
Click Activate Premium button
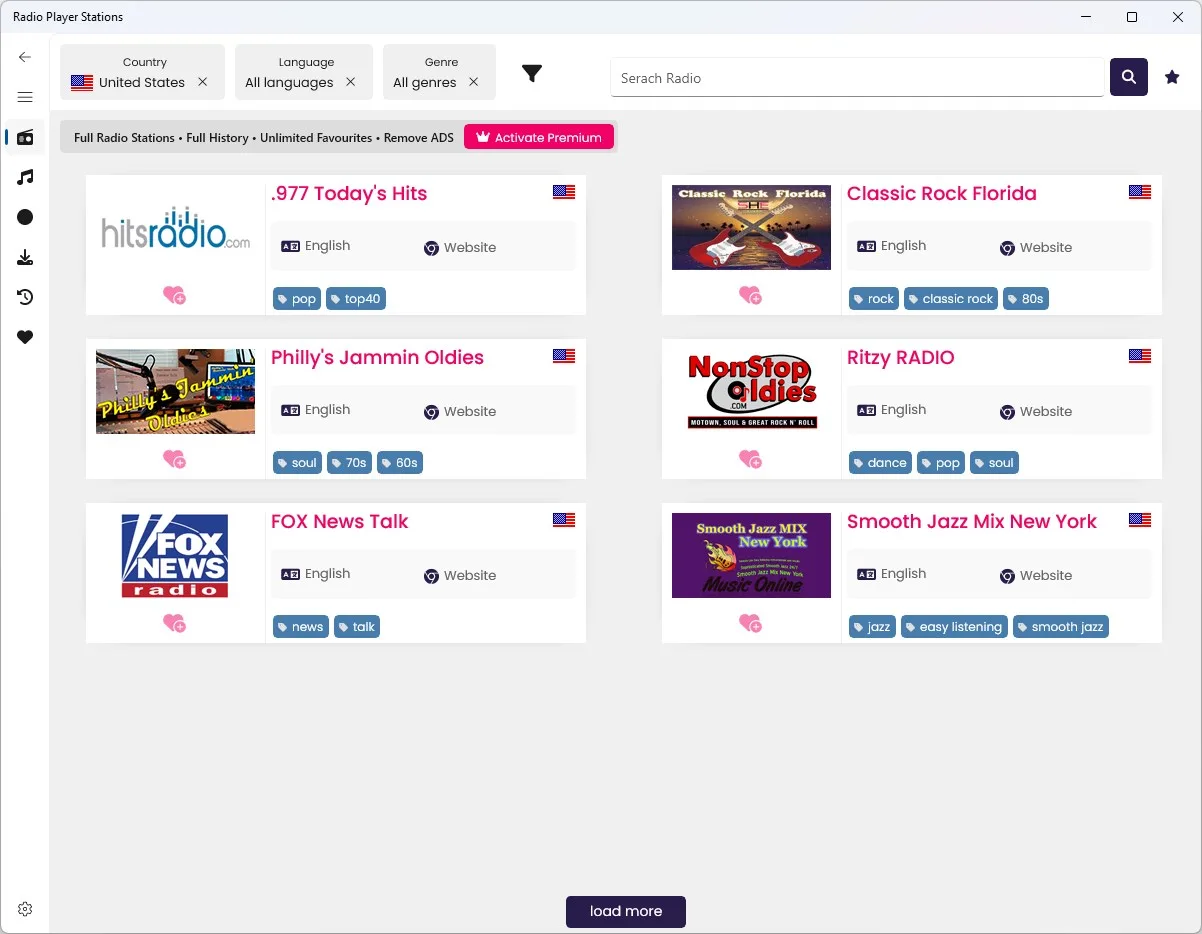point(539,137)
